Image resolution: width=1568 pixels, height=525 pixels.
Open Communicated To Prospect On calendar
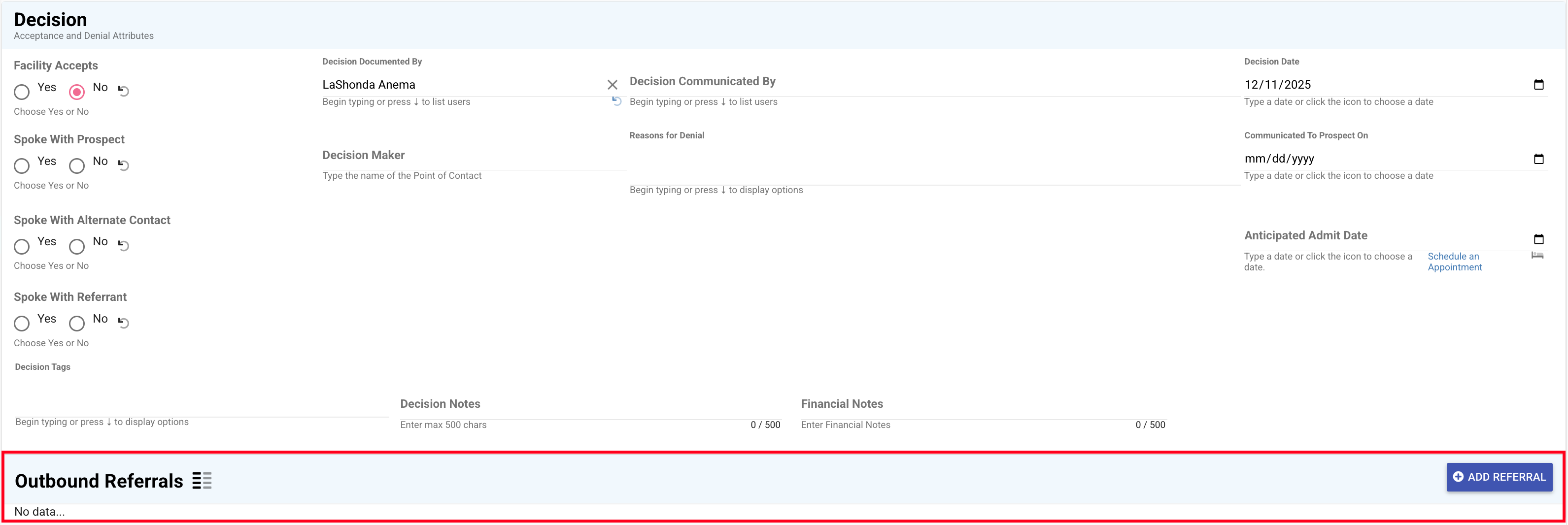click(x=1538, y=160)
